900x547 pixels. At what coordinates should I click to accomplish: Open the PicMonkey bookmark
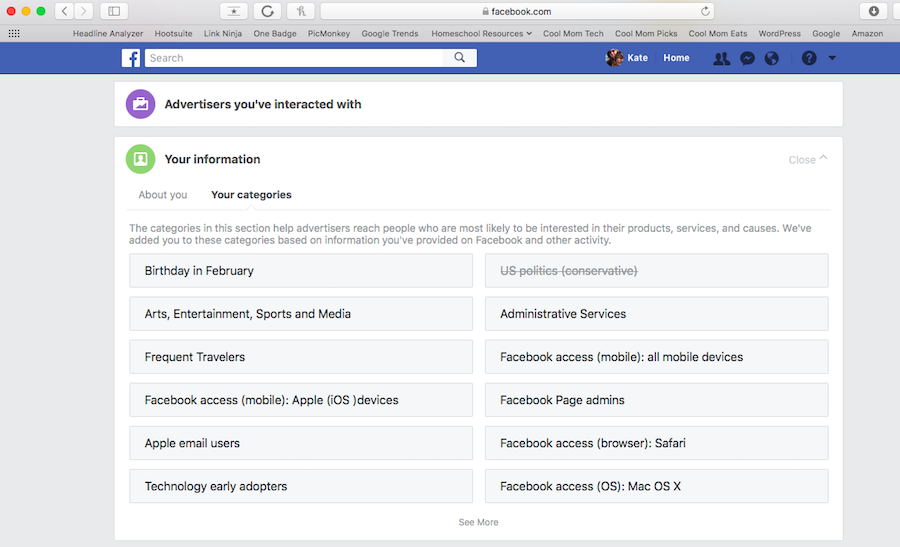329,33
